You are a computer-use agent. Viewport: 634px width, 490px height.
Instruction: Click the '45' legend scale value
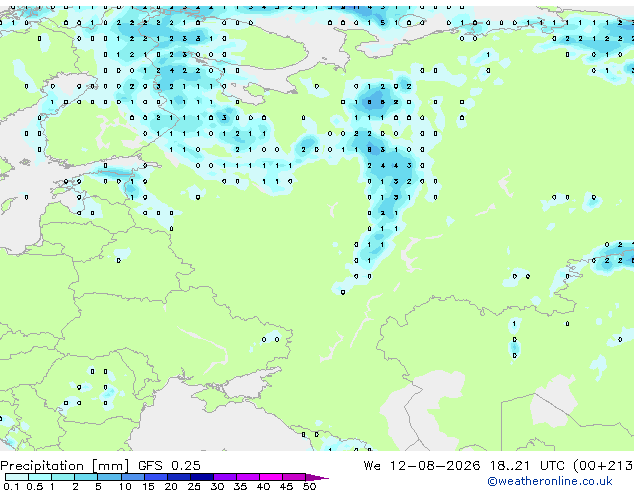[286, 486]
